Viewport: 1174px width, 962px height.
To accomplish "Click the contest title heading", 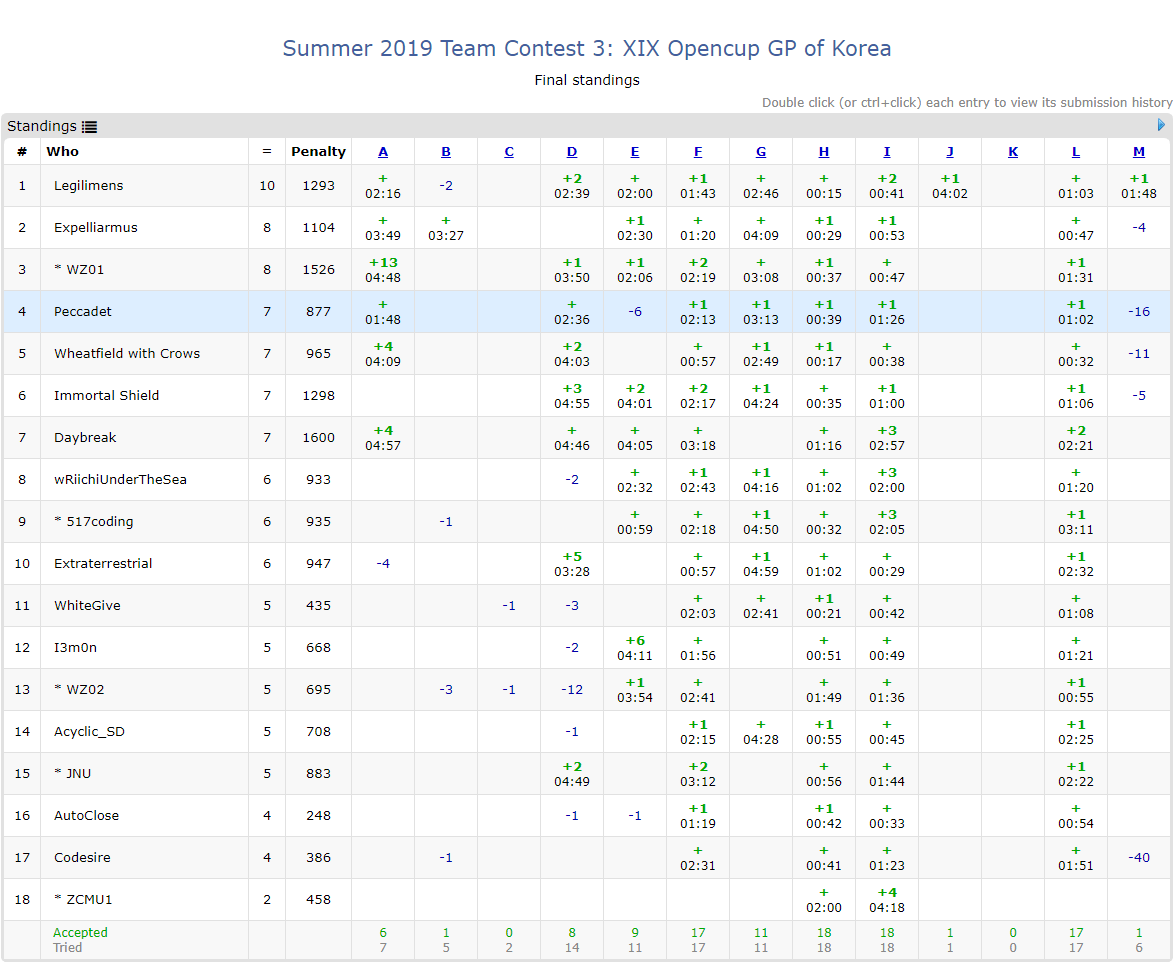I will point(586,48).
